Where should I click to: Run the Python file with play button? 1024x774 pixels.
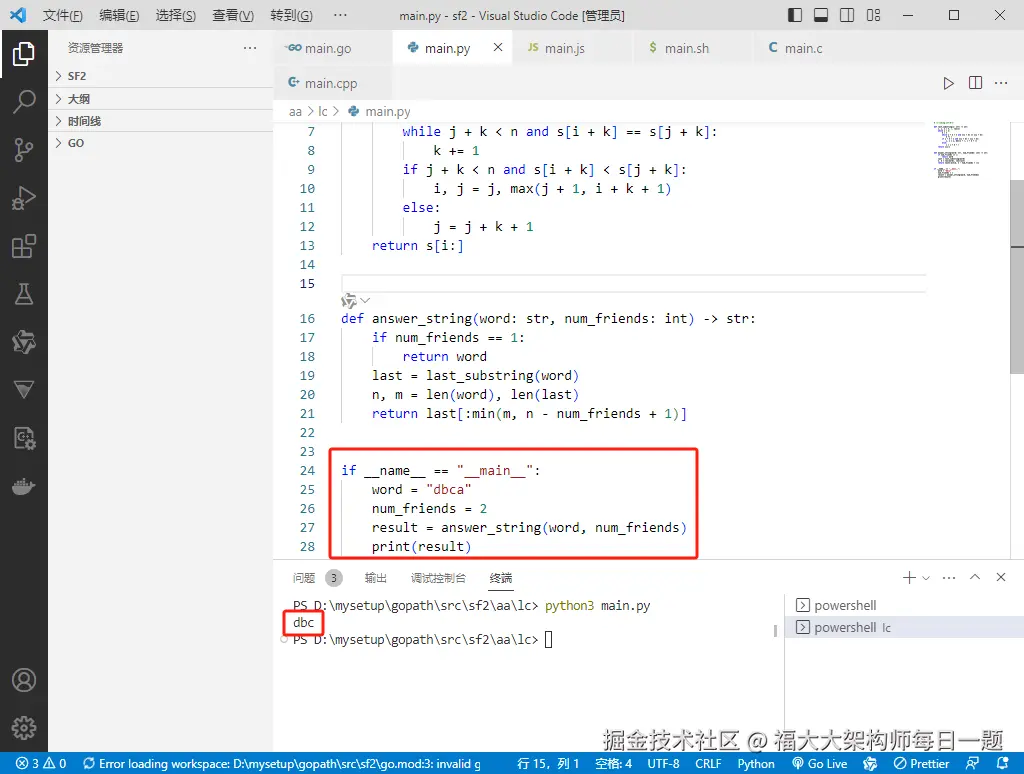click(x=948, y=83)
